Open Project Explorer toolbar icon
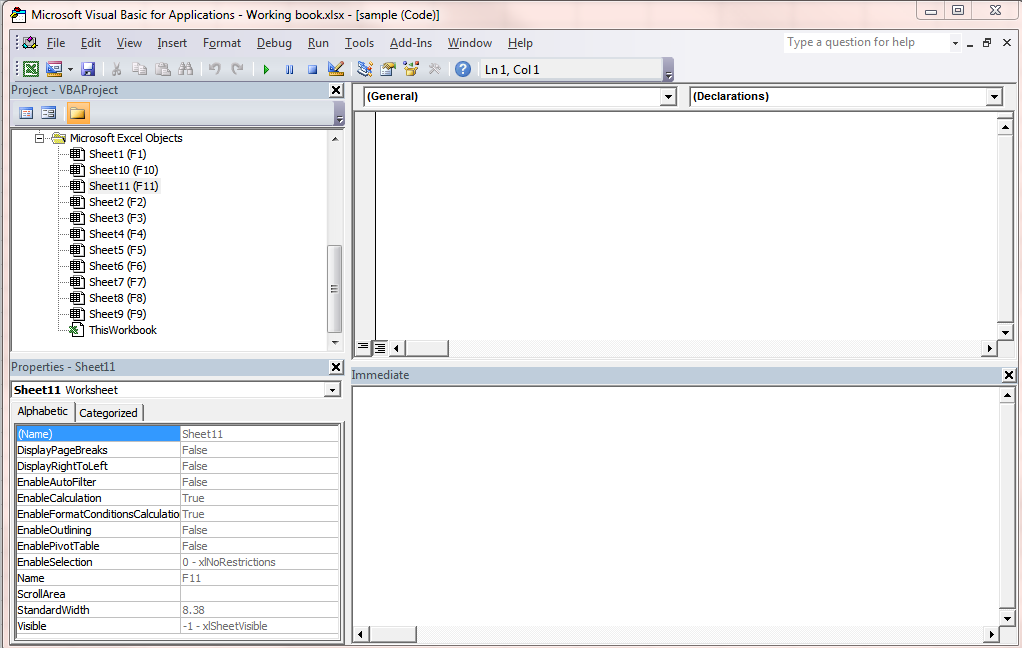Image resolution: width=1022 pixels, height=648 pixels. [x=365, y=69]
